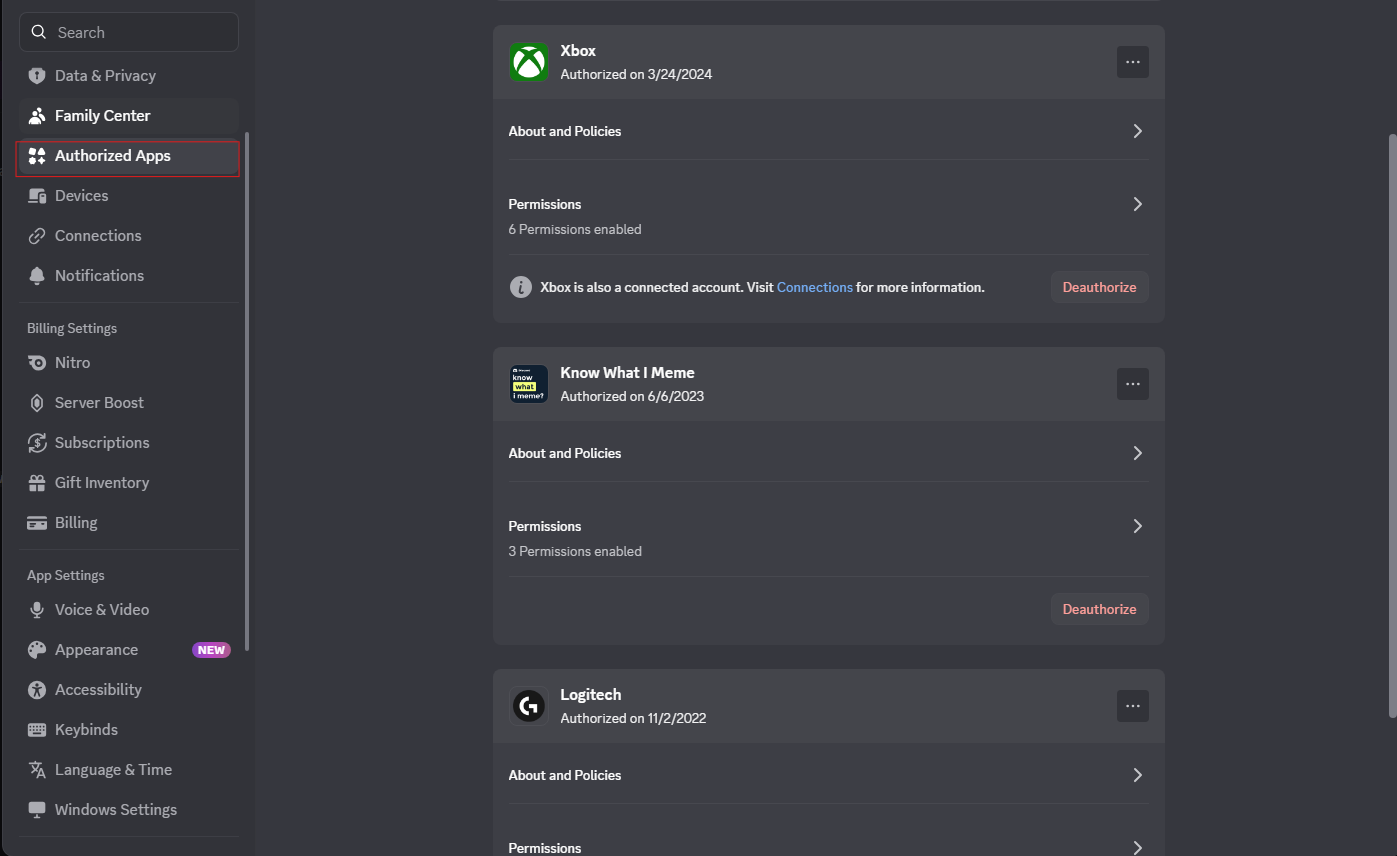1397x856 pixels.
Task: Open more options for Know What I Meme
Action: [x=1132, y=384]
